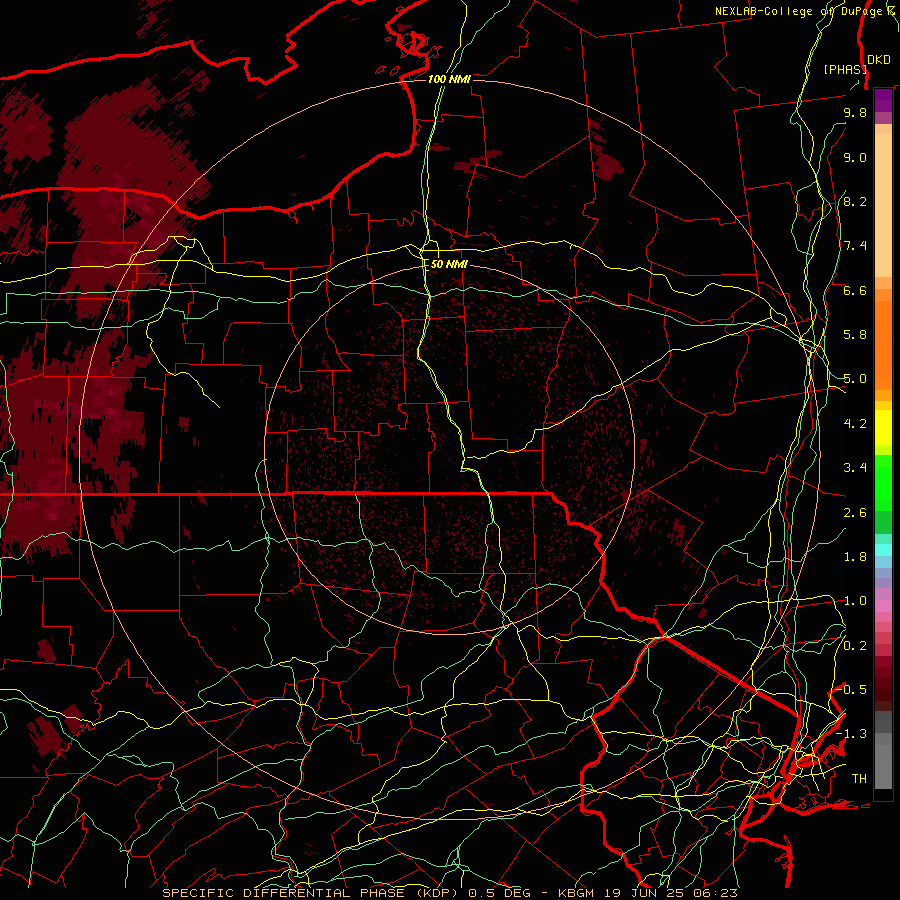Pick the yellow band of the color scale
Viewport: 900px width, 900px height.
pos(883,428)
